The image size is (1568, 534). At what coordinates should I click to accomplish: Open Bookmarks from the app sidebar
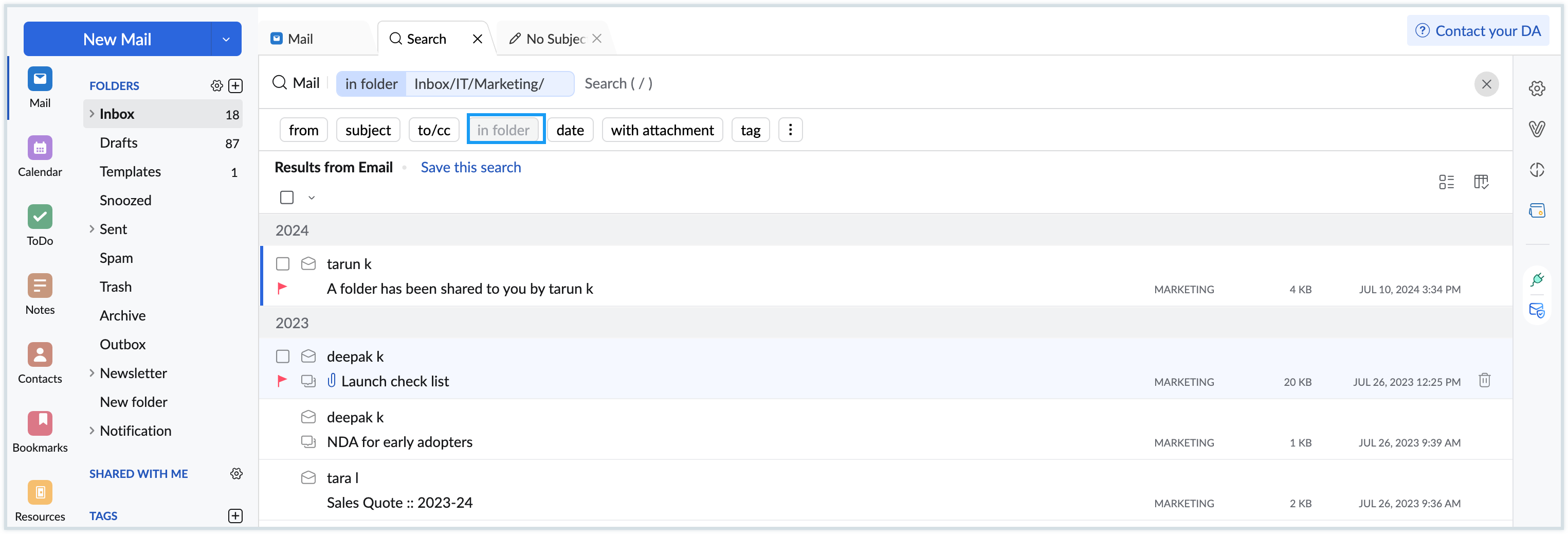pyautogui.click(x=39, y=431)
